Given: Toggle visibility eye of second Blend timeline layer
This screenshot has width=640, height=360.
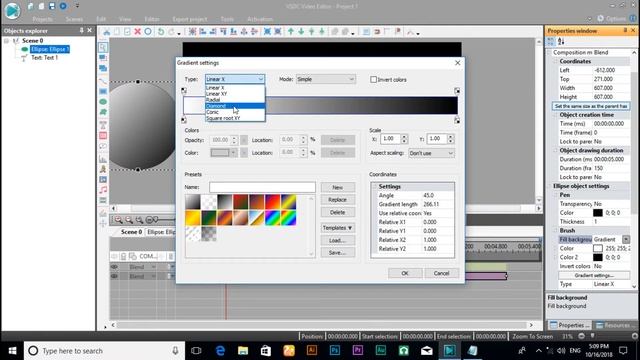Looking at the screenshot, I should [114, 276].
